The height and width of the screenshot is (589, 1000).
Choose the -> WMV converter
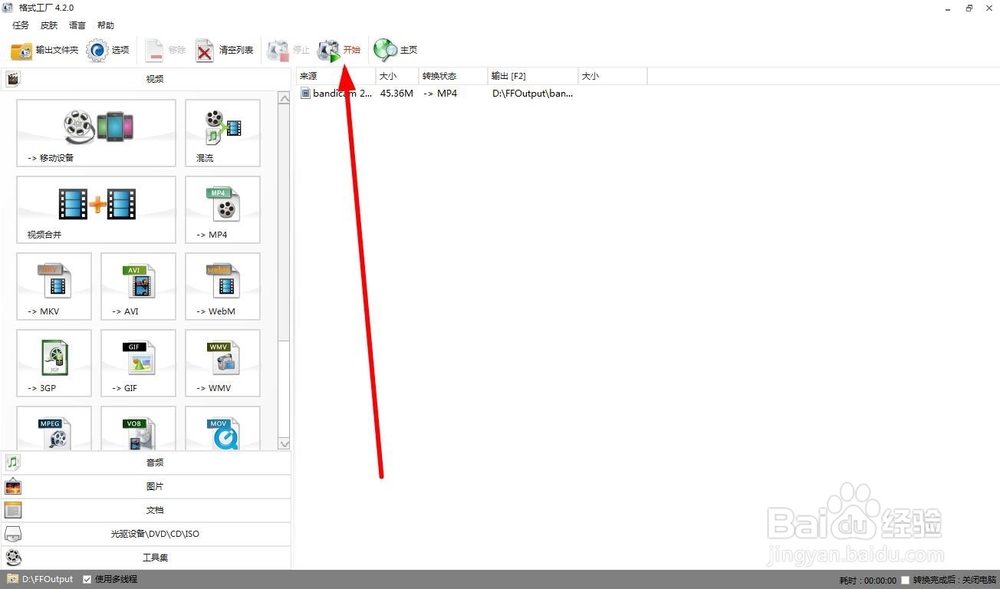[223, 363]
